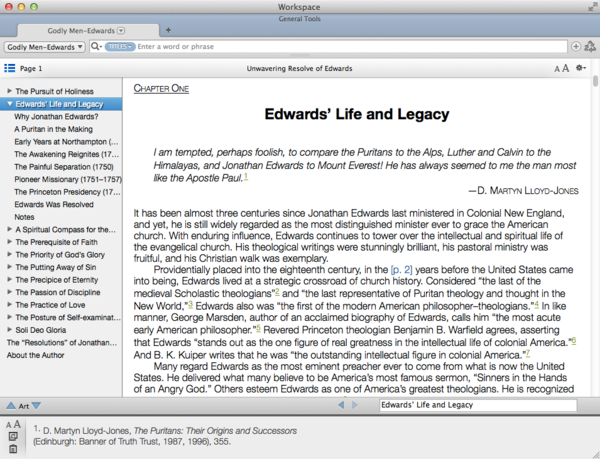The image size is (600, 459).
Task: Expand The Precipice of Eternity section
Action: [10, 279]
